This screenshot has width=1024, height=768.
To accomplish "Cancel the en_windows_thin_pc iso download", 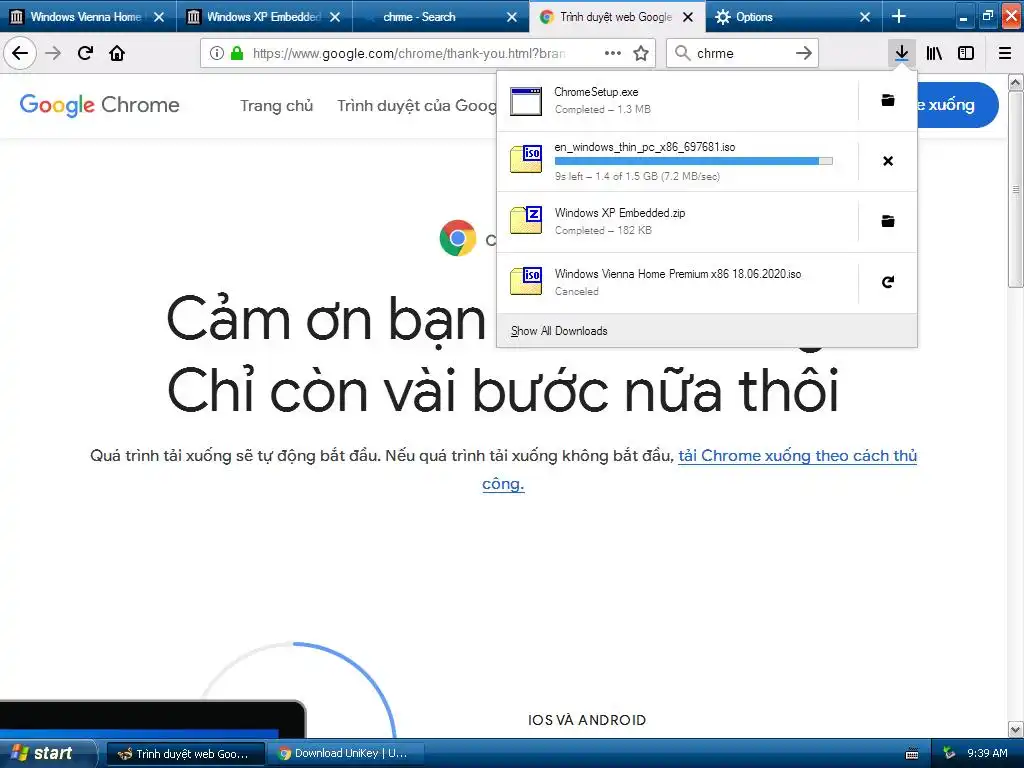I will tap(888, 161).
